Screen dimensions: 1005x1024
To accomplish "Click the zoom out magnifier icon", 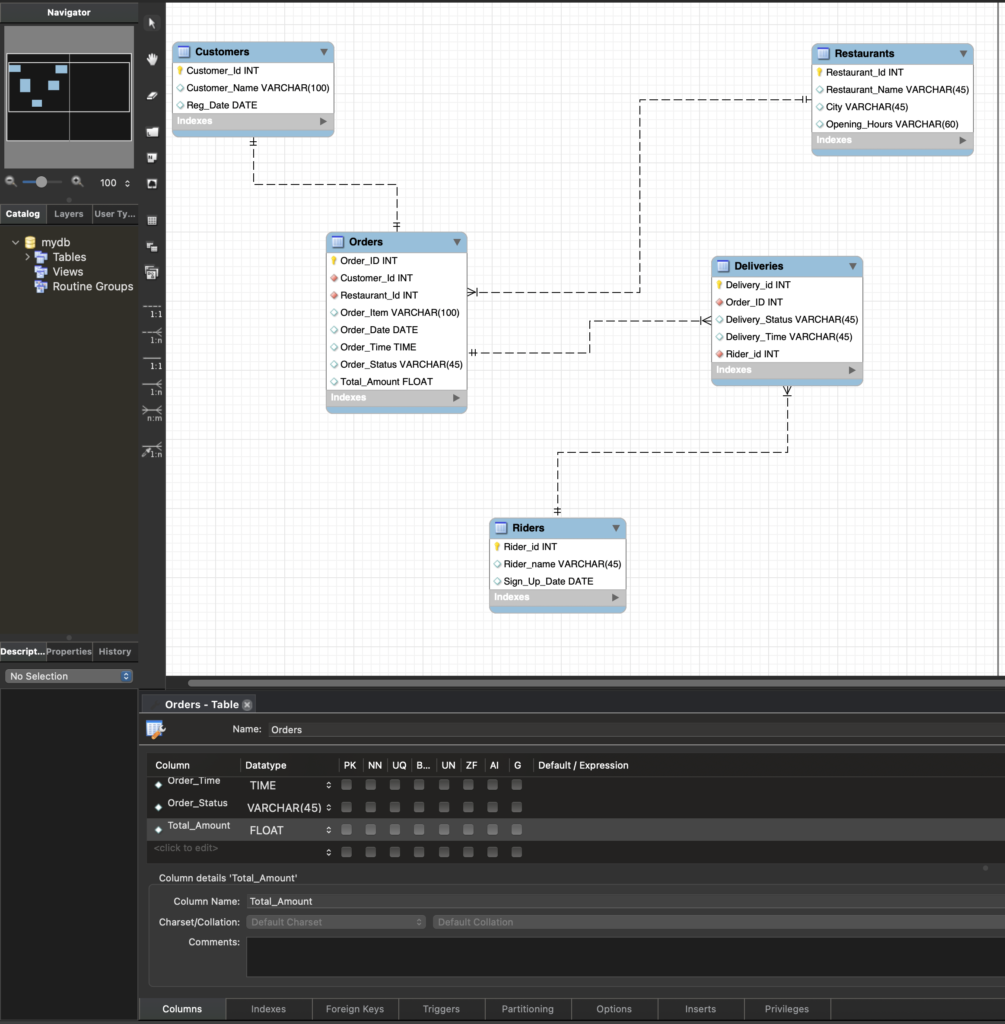I will coord(11,182).
